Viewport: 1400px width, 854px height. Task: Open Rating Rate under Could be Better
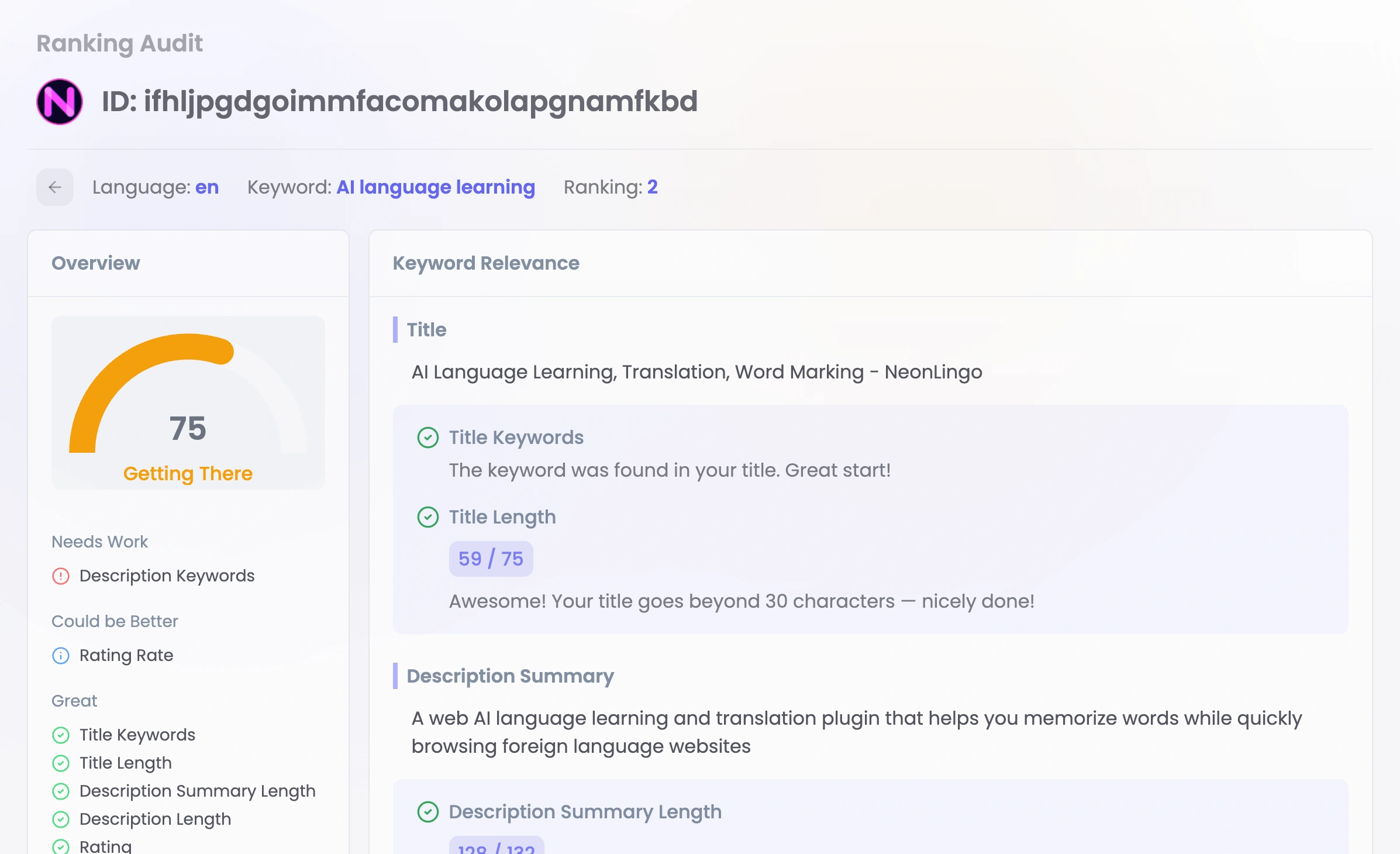pos(126,656)
